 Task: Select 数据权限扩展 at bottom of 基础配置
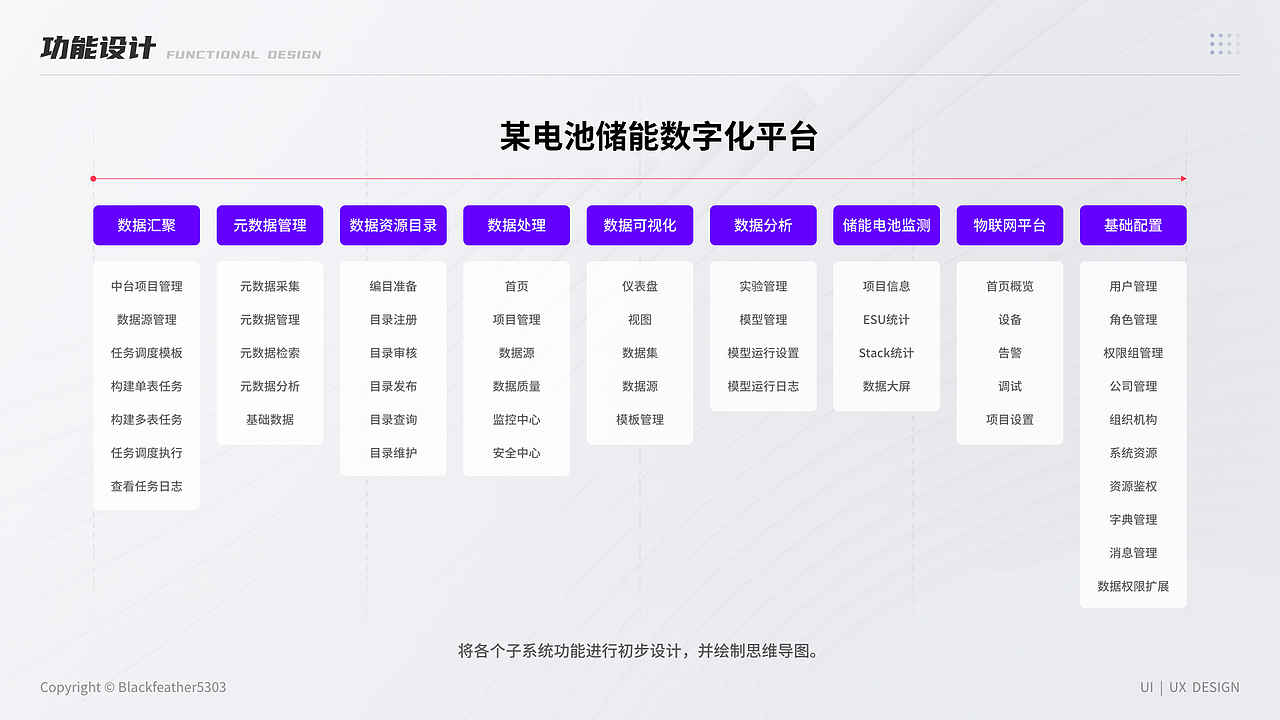tap(1133, 586)
